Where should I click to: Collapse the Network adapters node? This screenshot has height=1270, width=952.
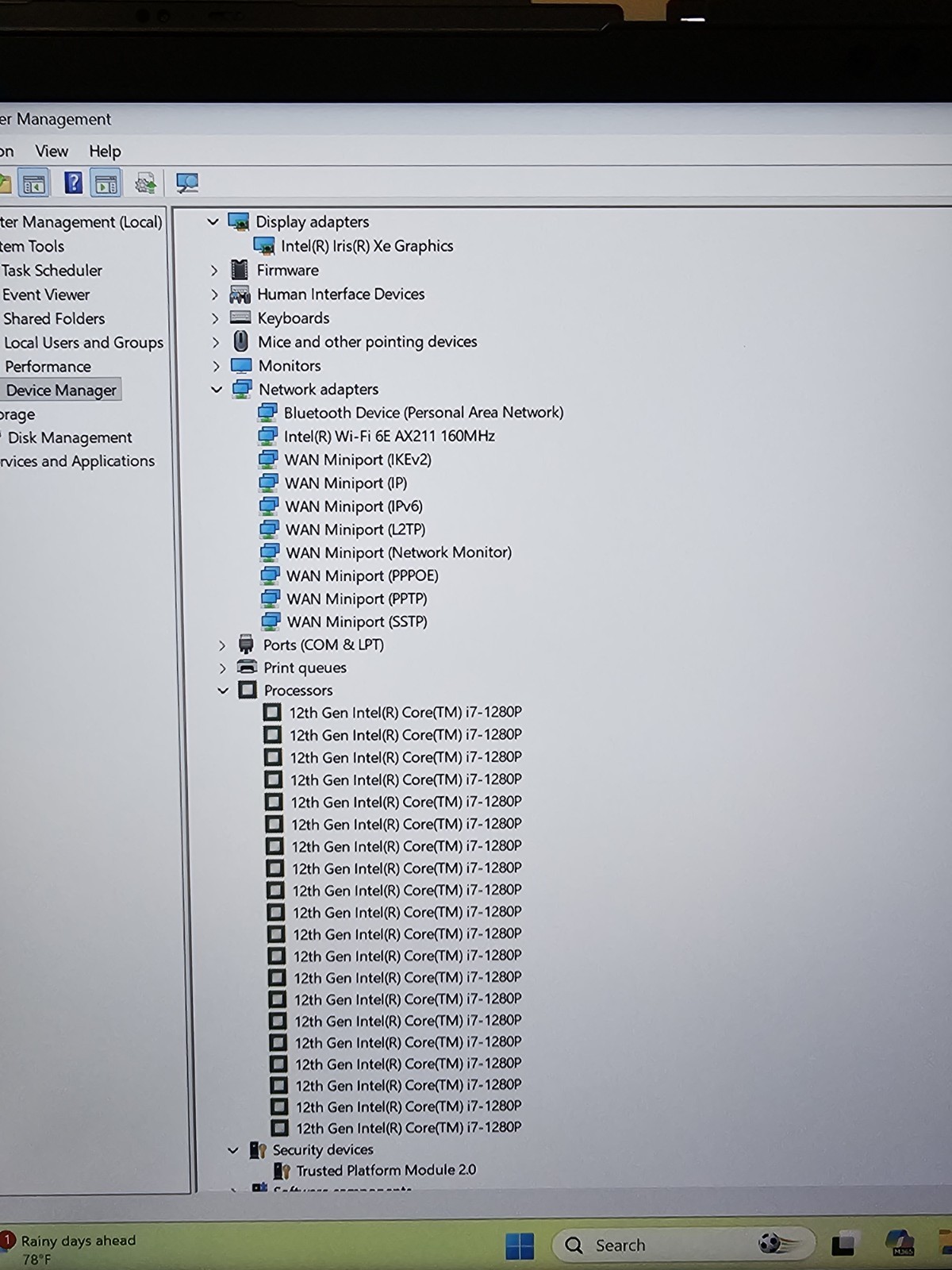[217, 389]
